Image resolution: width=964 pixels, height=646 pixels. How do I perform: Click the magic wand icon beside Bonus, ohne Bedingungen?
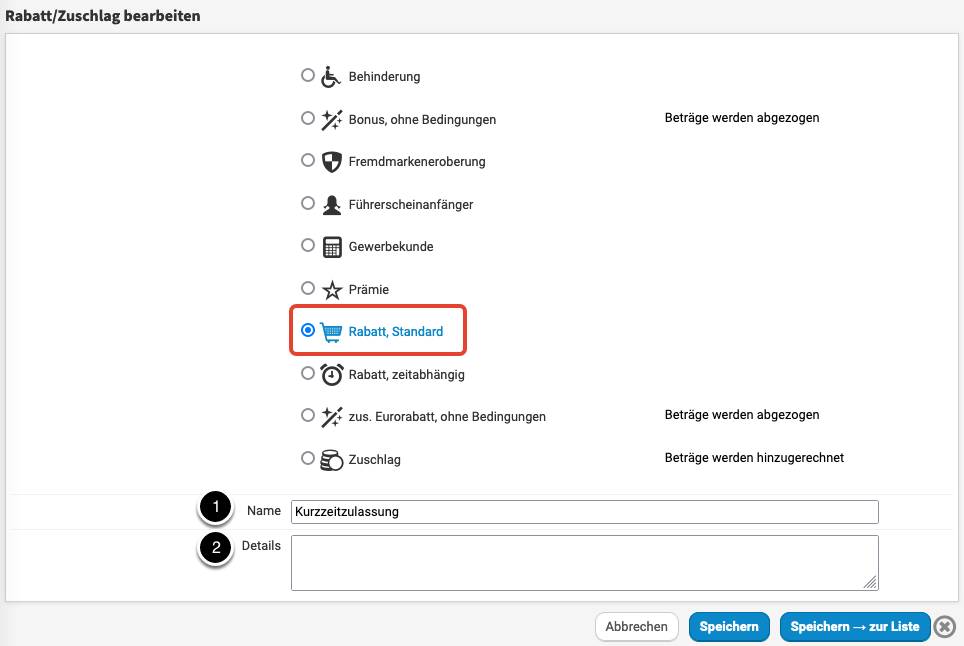[x=331, y=119]
